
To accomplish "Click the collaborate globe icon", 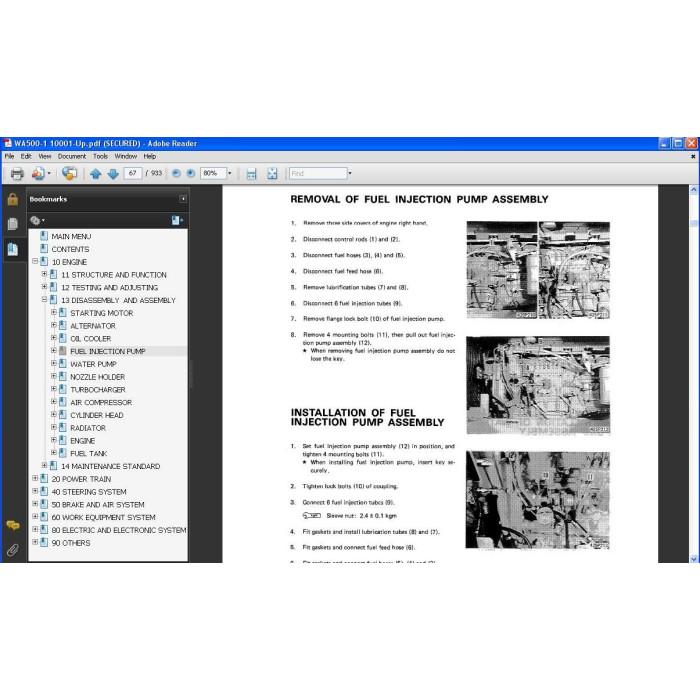I will [x=69, y=173].
